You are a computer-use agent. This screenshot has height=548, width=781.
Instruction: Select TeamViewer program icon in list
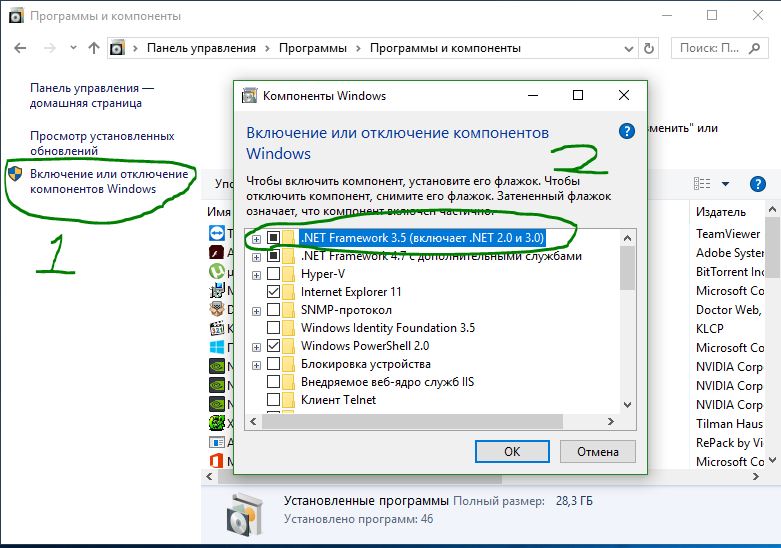point(217,233)
